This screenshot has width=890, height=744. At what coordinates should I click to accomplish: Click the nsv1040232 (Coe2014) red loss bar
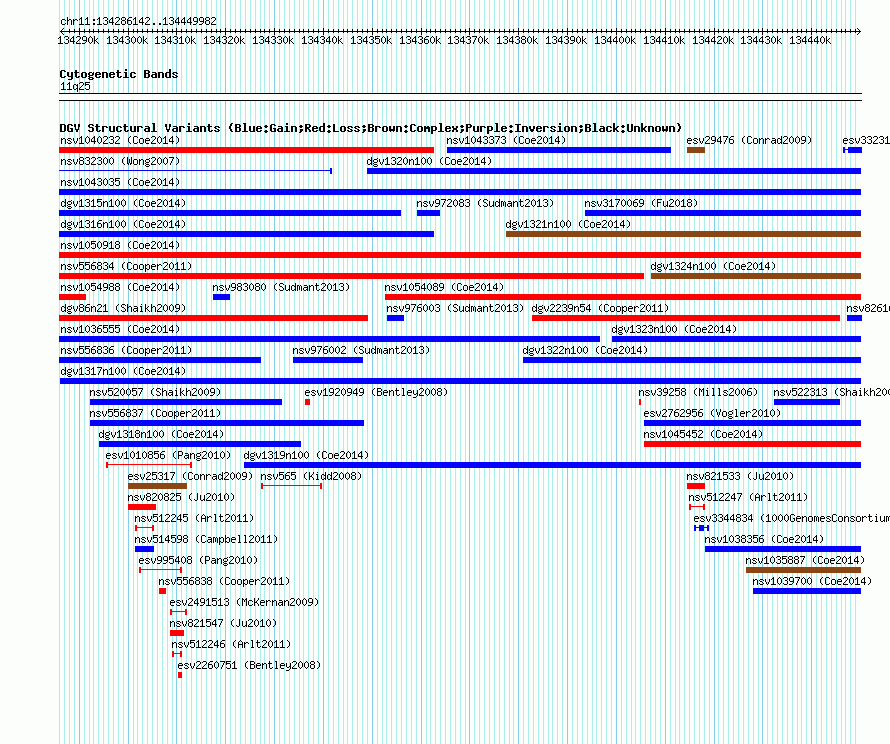(x=246, y=150)
